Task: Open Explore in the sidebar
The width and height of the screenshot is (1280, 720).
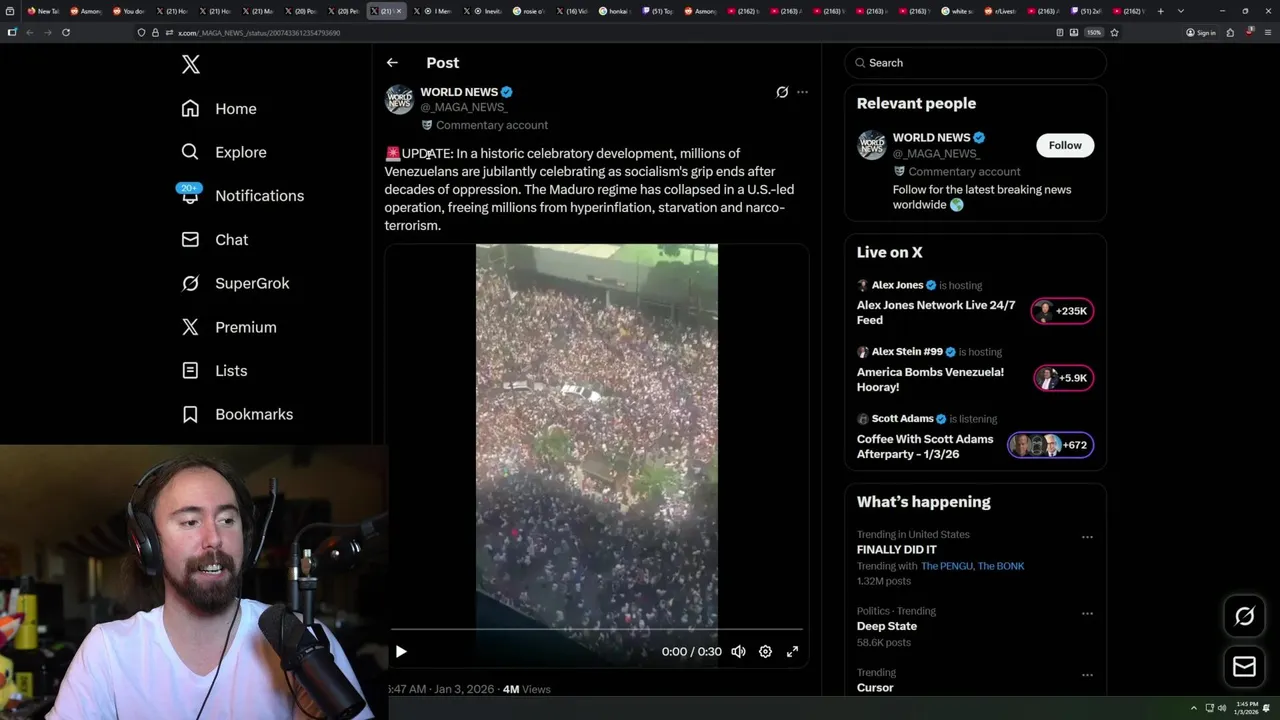Action: (224, 152)
